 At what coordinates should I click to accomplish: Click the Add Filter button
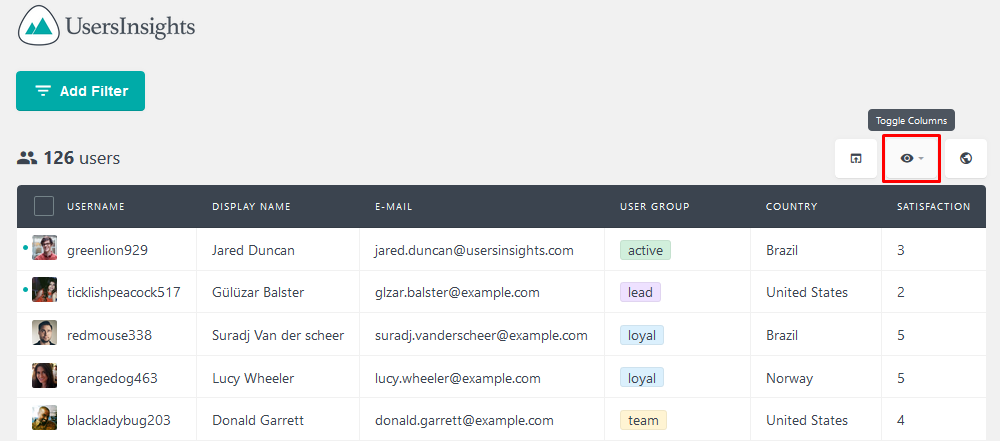tap(80, 91)
